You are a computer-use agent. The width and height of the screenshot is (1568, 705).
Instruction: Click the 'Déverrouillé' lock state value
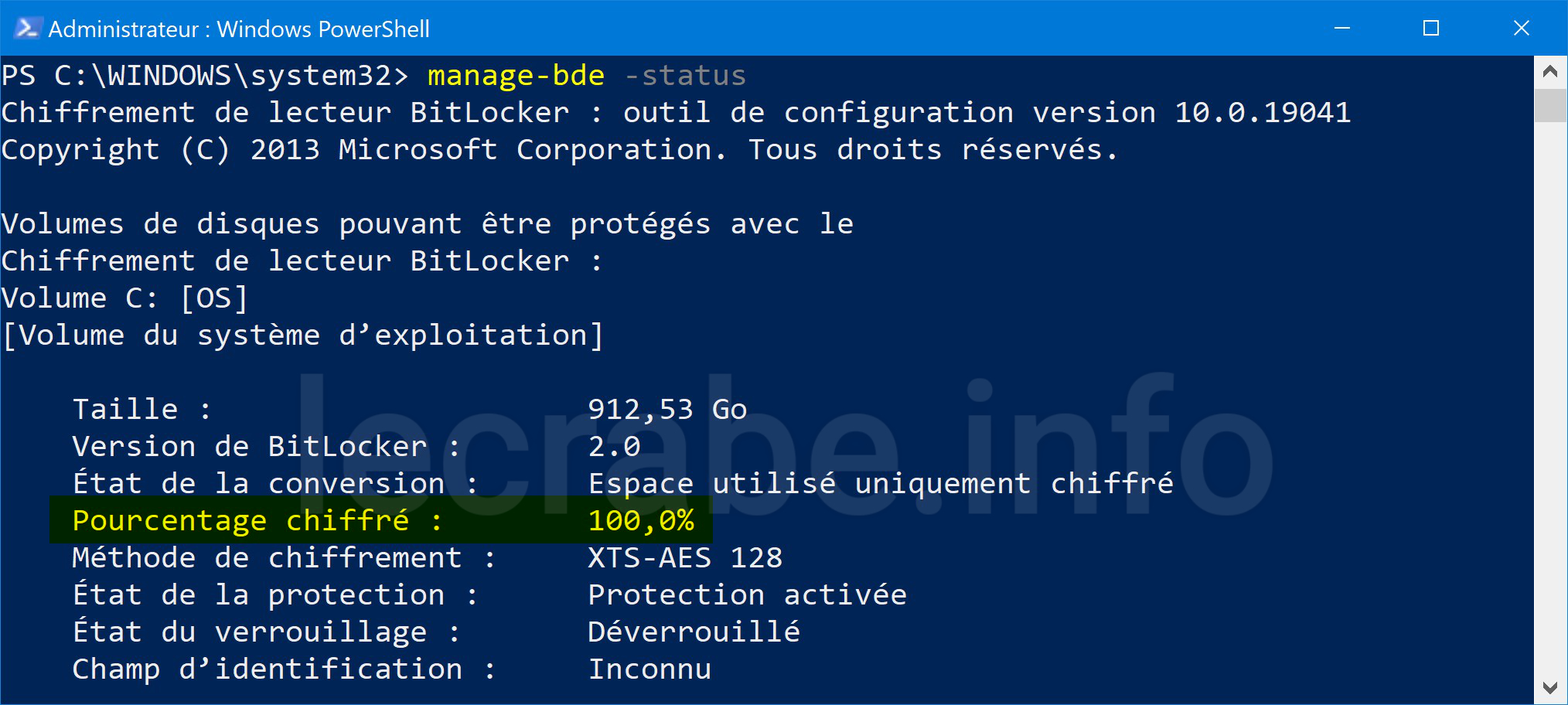(694, 632)
